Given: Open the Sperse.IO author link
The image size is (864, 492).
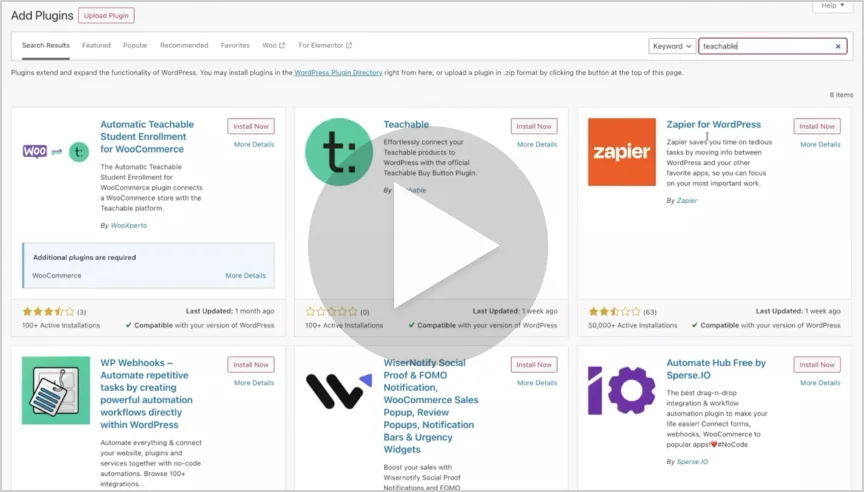Looking at the screenshot, I should [x=692, y=462].
